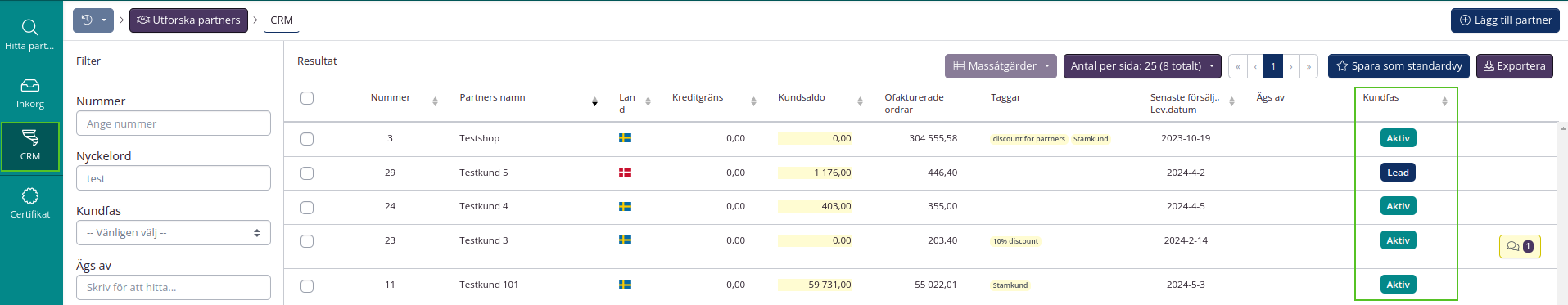Click Kundsaldo value 1 176,00
This screenshot has width=1568, height=305.
pos(832,173)
